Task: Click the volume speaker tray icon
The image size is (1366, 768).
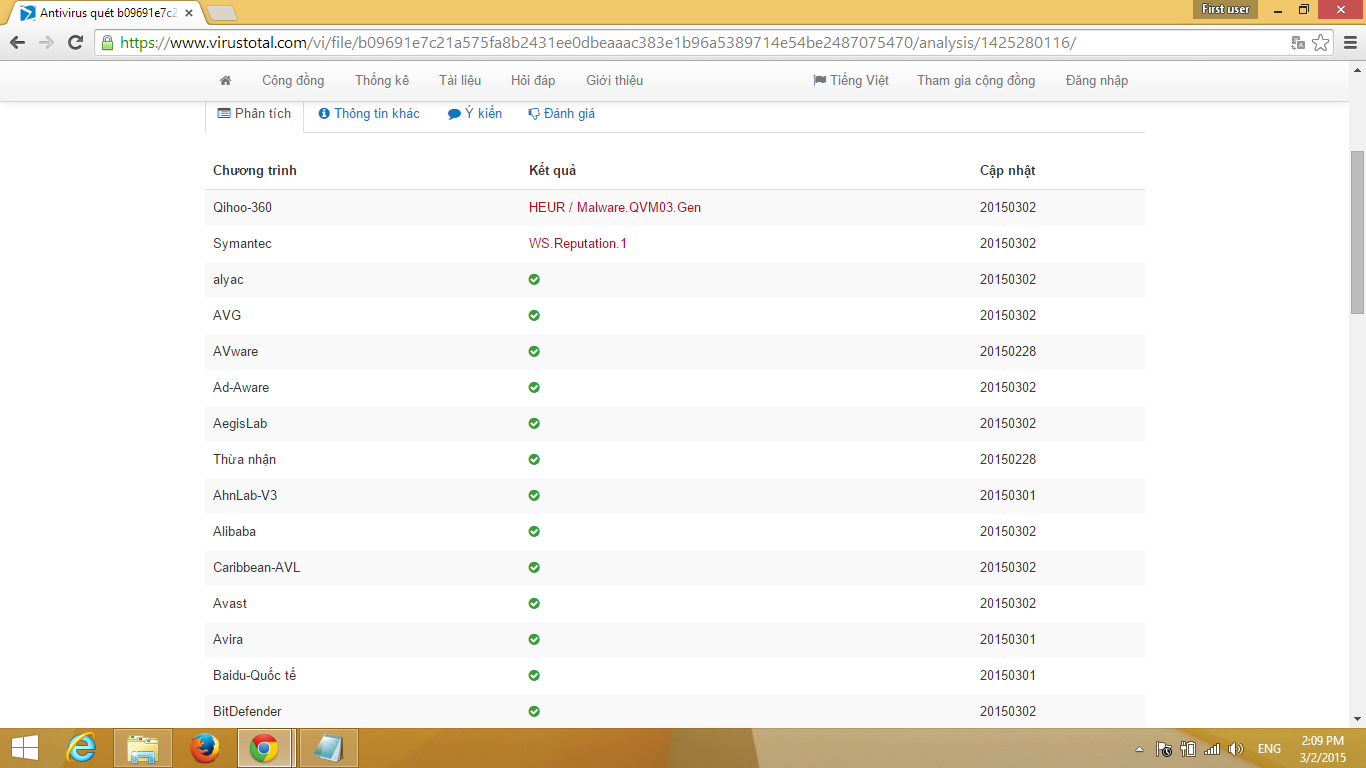Action: coord(1236,749)
